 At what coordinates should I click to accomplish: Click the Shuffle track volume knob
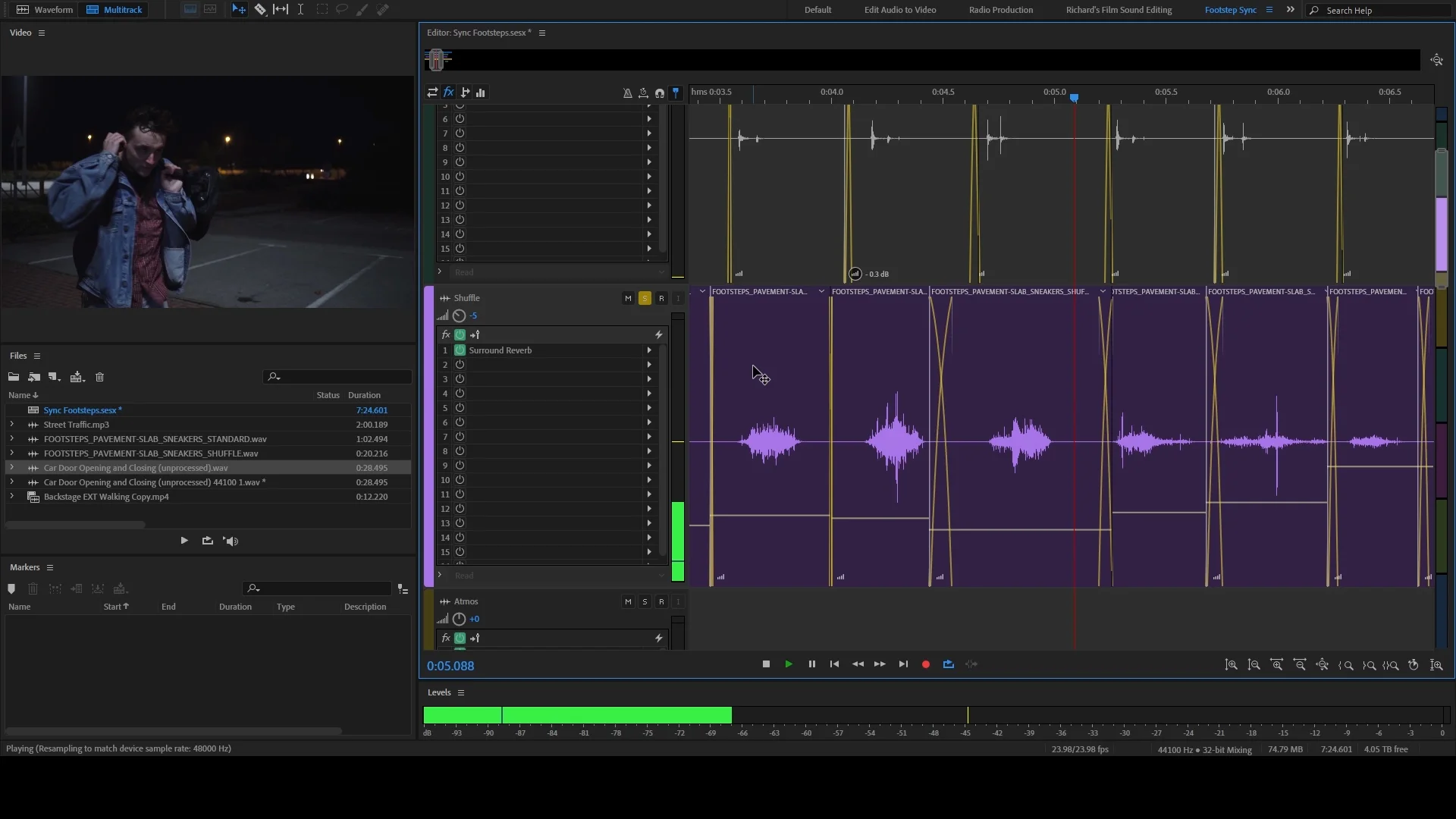tap(460, 315)
